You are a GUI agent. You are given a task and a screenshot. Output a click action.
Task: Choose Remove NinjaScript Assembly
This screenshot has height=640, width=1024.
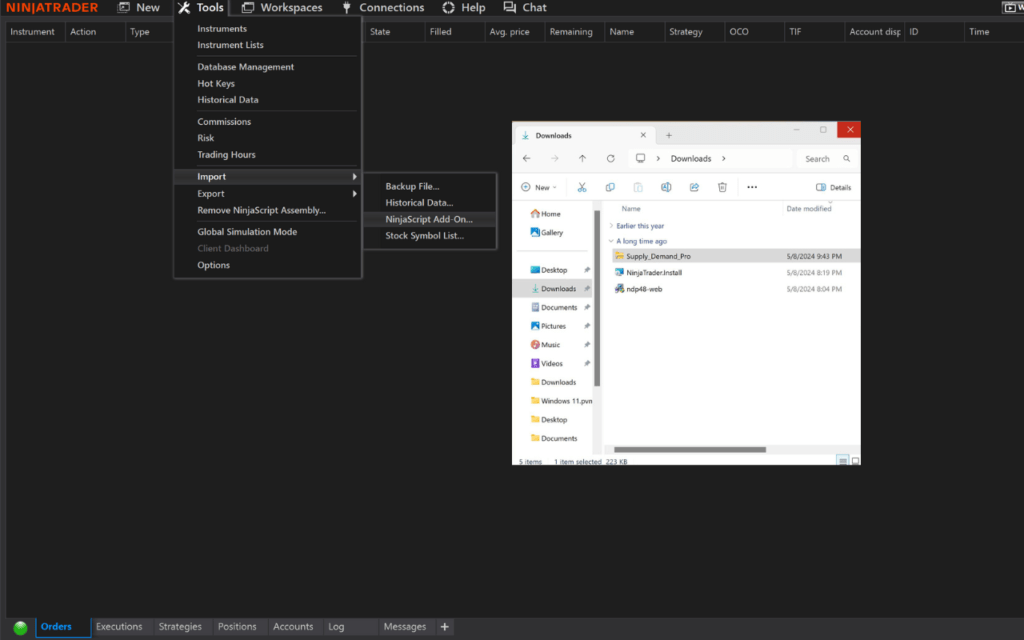coord(261,210)
